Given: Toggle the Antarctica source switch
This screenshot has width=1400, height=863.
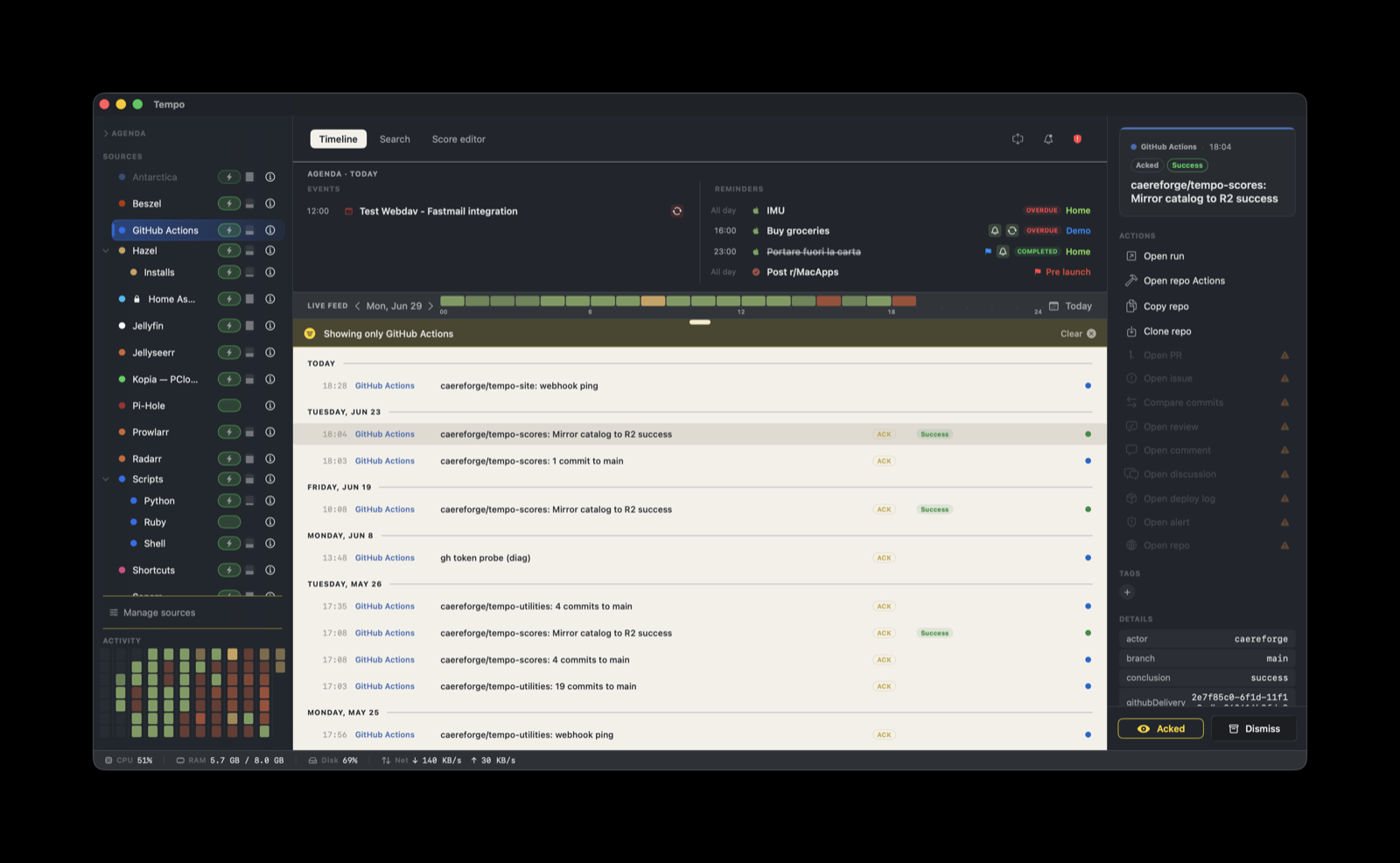Looking at the screenshot, I should click(x=229, y=177).
